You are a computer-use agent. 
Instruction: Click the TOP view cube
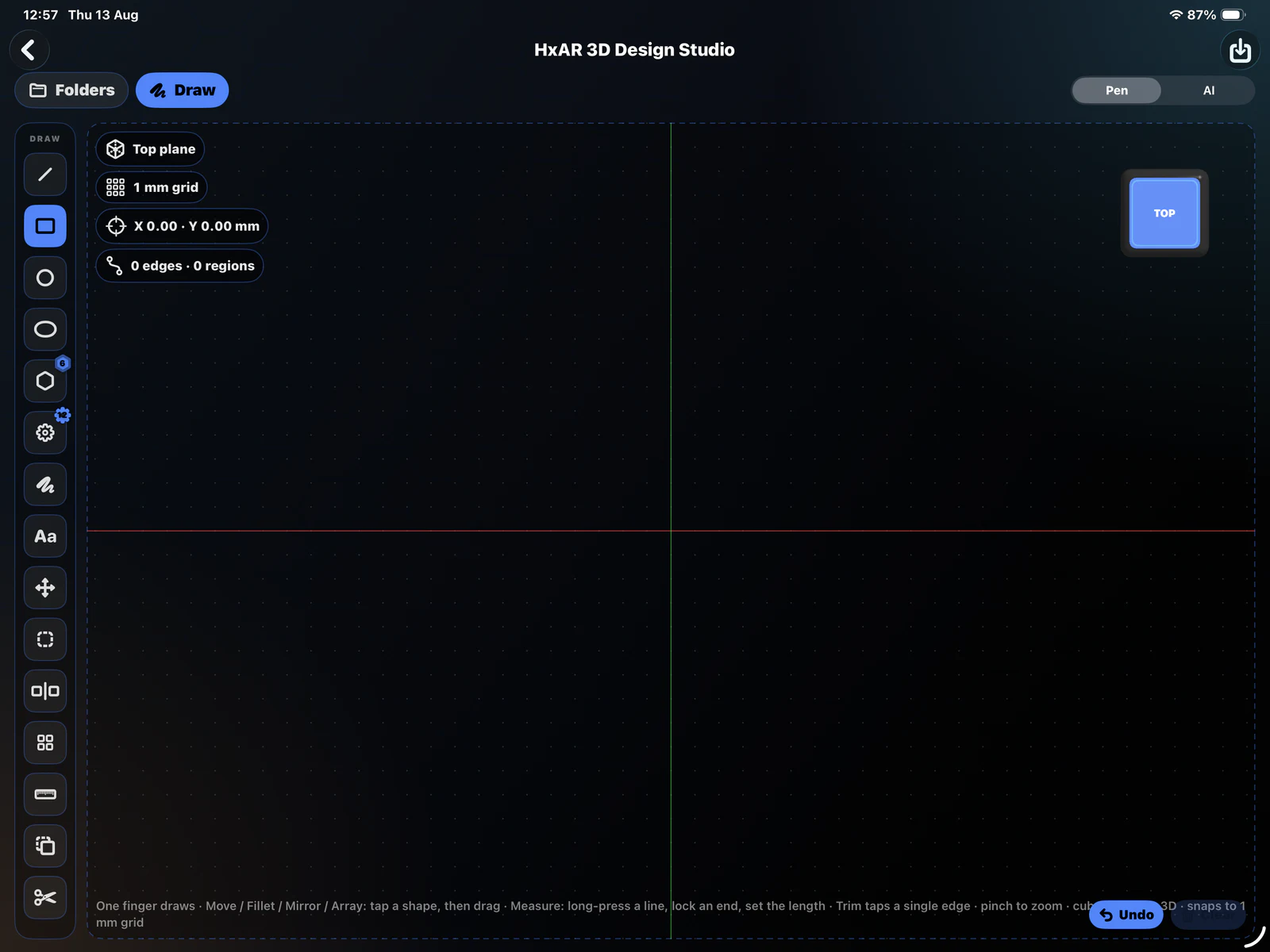click(1164, 213)
